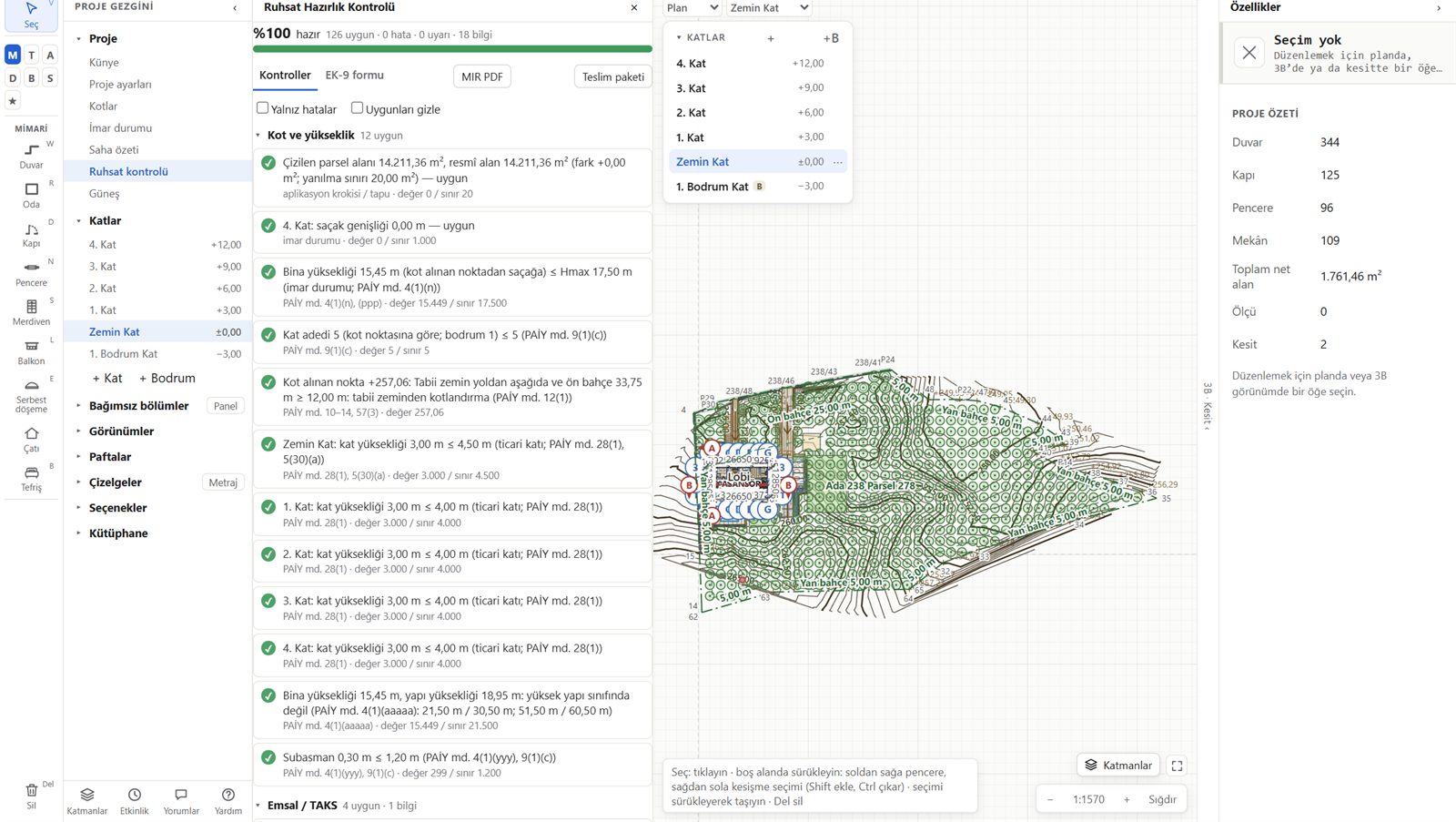Viewport: 1456px width, 822px height.
Task: Open İmar durumu in project tree
Action: click(x=120, y=127)
